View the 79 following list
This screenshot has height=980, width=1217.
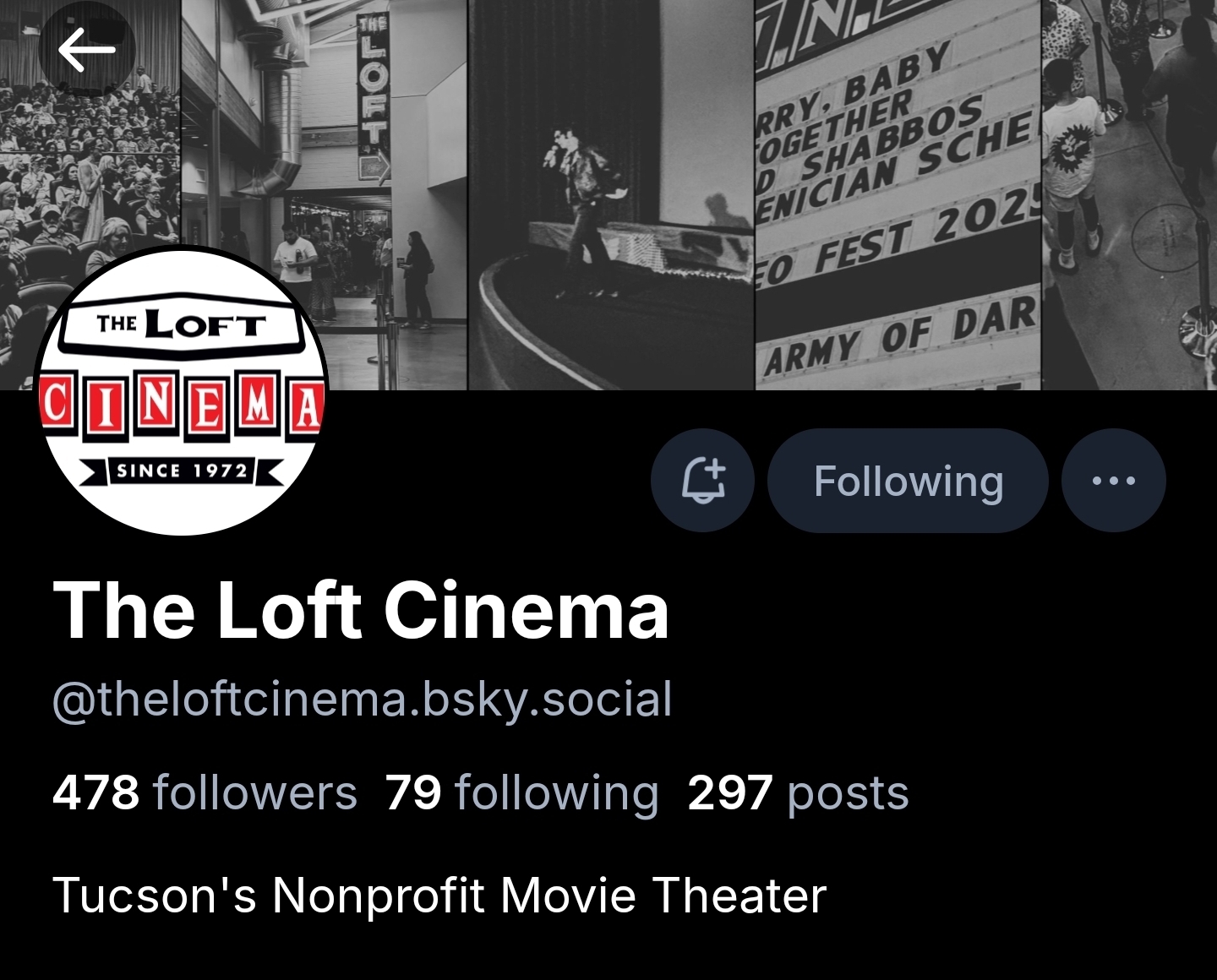pyautogui.click(x=521, y=792)
